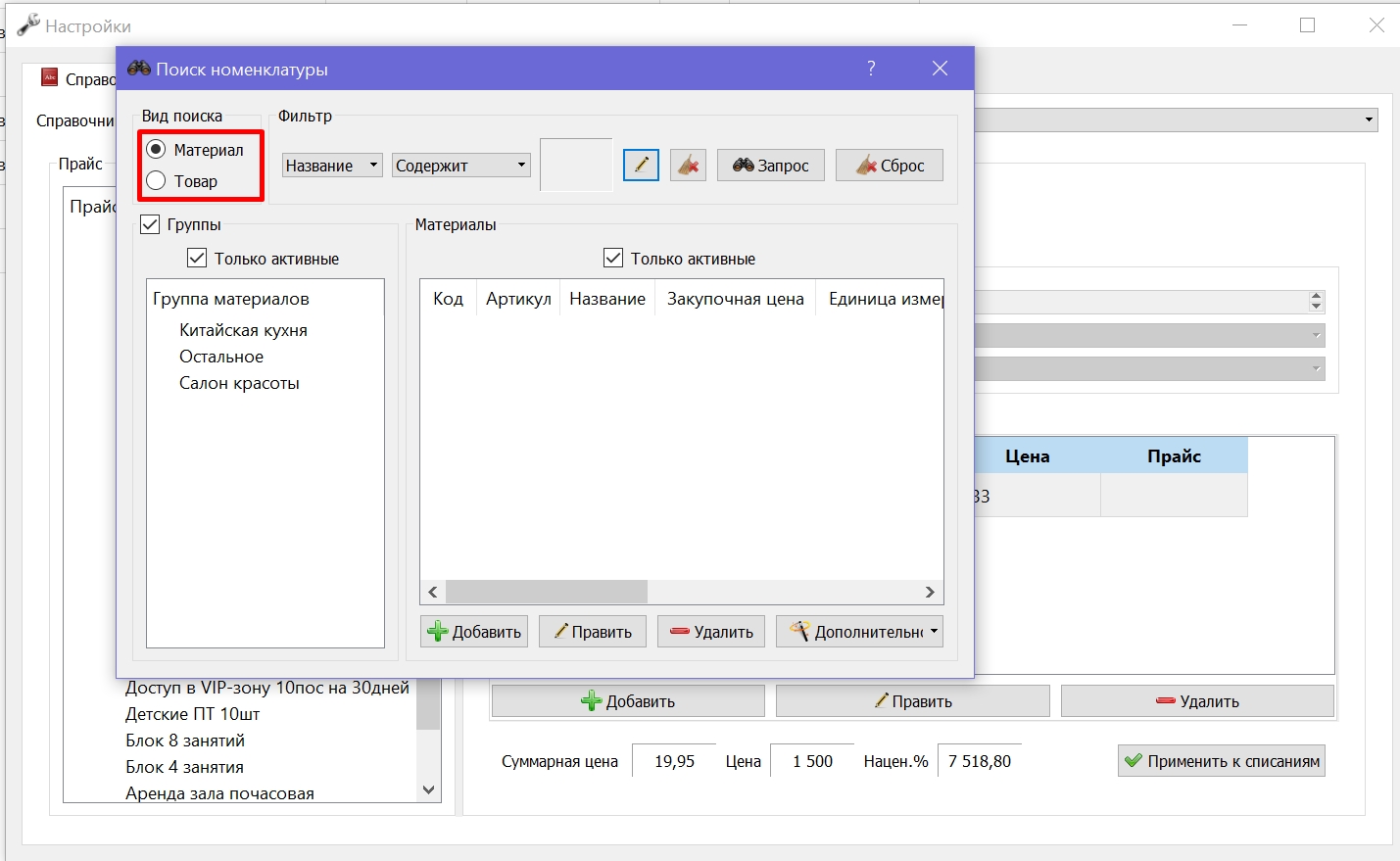Uncheck the Группы checkbox
Image resolution: width=1400 pixels, height=861 pixels.
click(x=150, y=224)
